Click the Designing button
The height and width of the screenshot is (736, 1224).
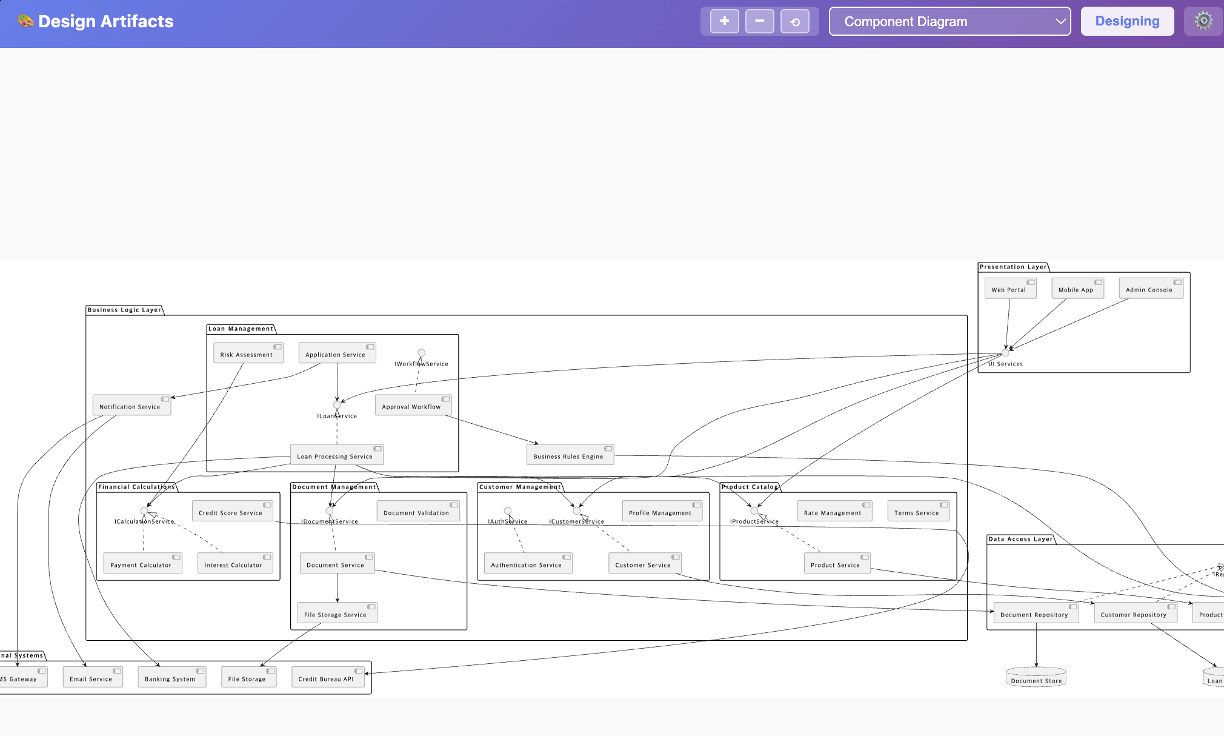click(1127, 21)
